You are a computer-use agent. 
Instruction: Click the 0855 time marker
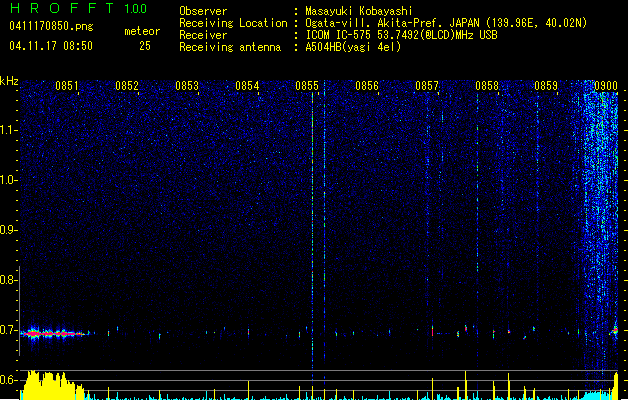click(307, 86)
